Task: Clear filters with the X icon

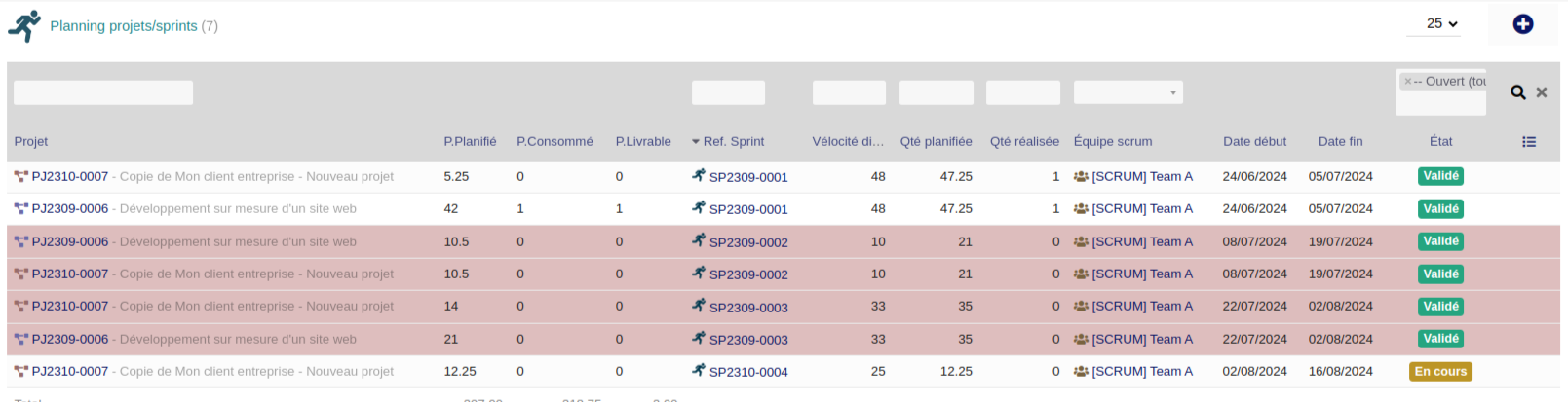Action: pos(1542,92)
